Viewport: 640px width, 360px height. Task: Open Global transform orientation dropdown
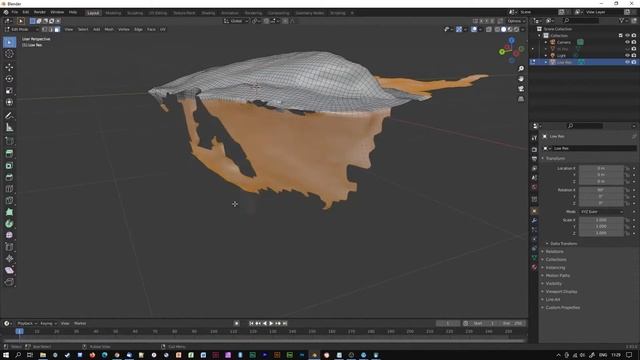point(236,21)
